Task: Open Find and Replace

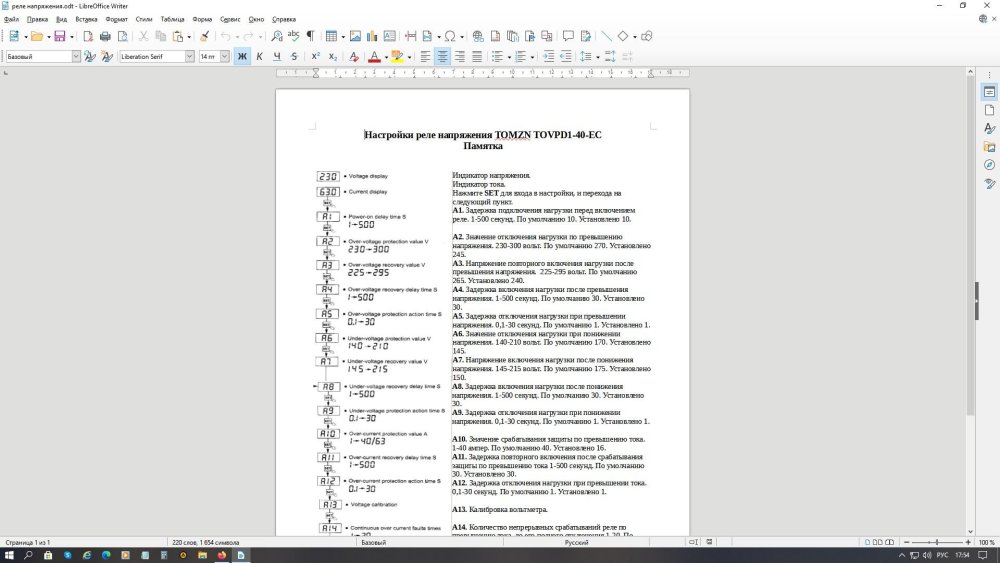Action: 276,36
